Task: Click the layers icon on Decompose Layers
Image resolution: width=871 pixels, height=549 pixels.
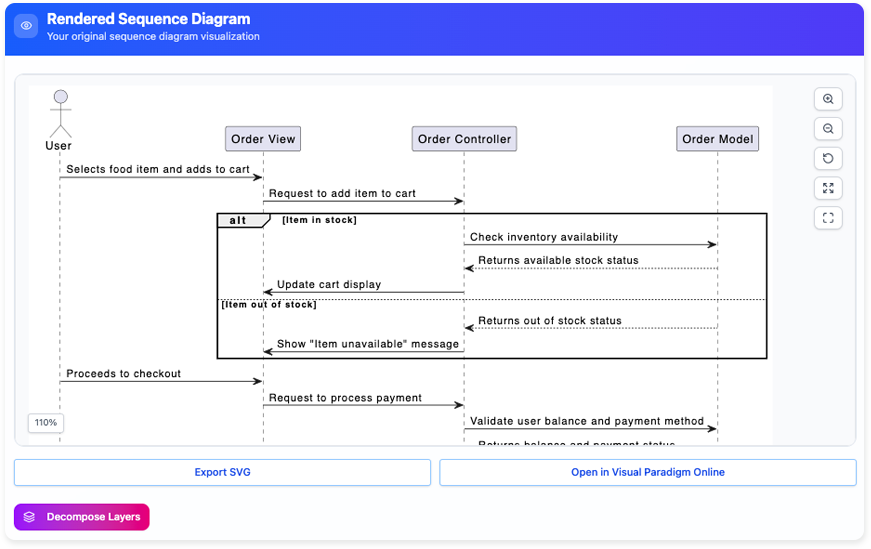Action: 30,517
